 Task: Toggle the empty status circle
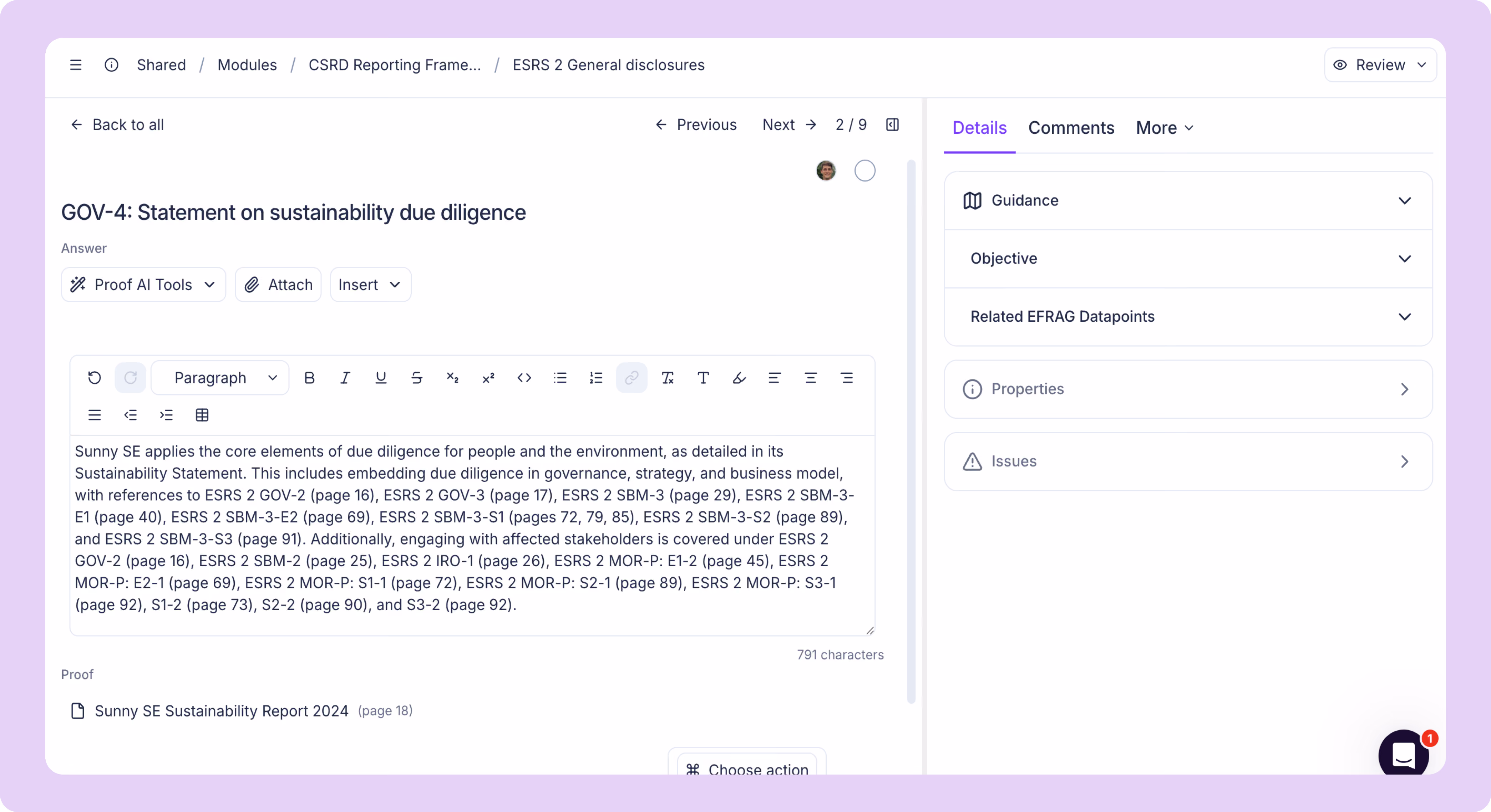[x=865, y=170]
